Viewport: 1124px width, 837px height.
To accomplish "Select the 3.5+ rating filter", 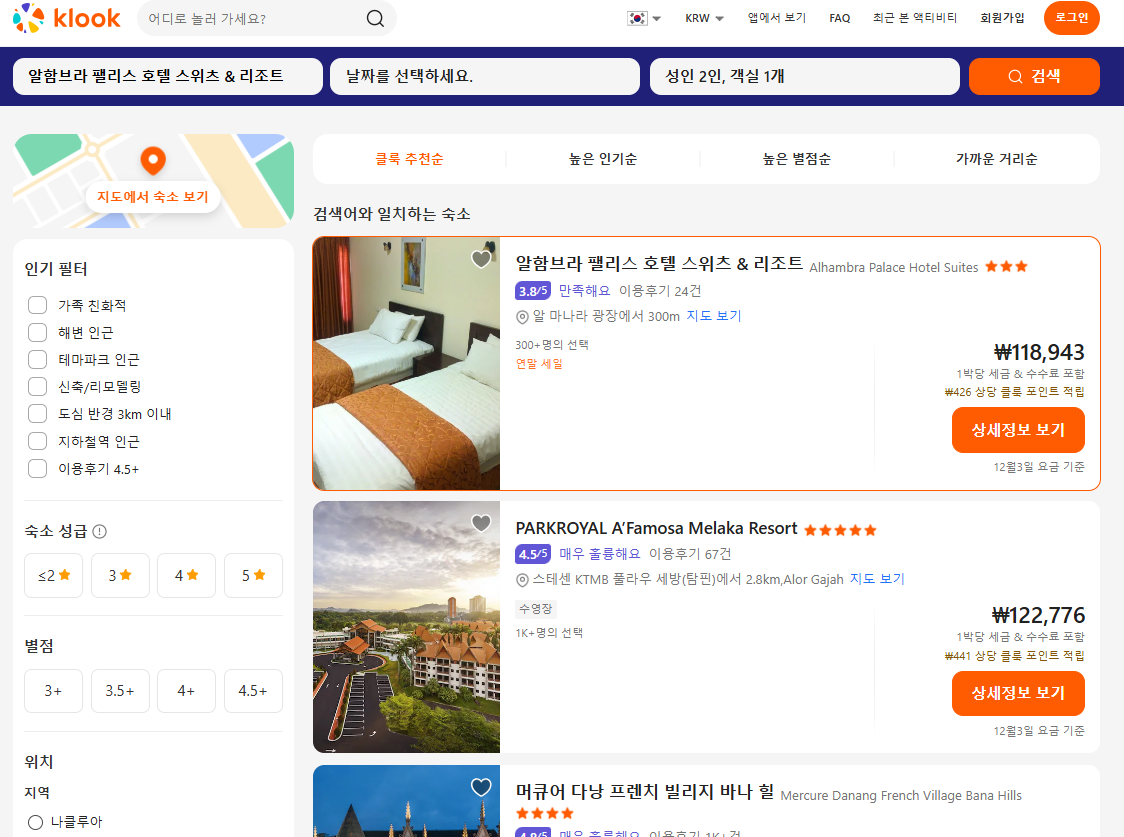I will coord(120,691).
